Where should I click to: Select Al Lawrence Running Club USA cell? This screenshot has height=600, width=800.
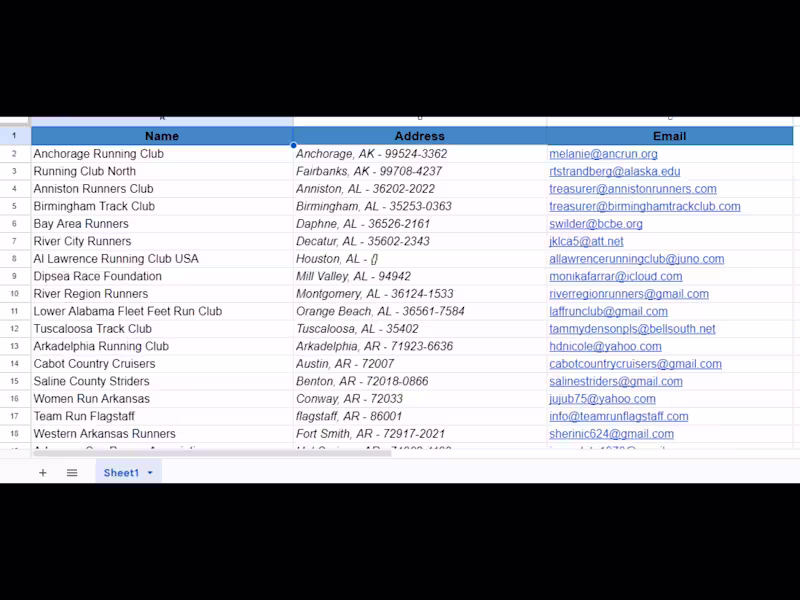pos(162,259)
